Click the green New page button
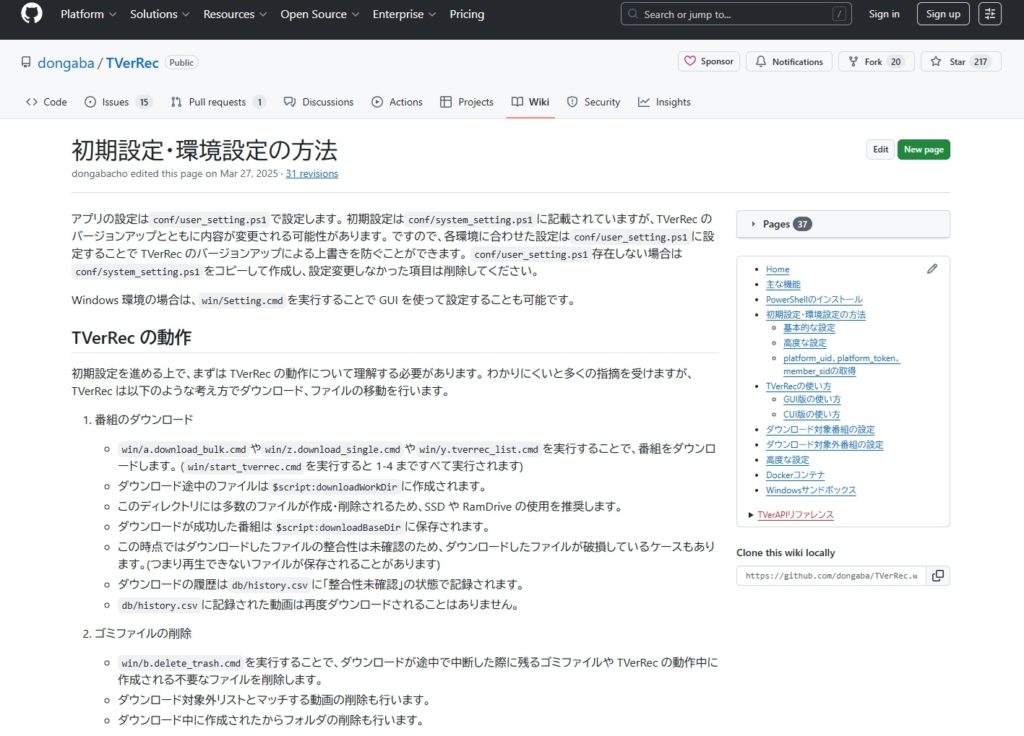This screenshot has width=1024, height=736. pos(923,149)
